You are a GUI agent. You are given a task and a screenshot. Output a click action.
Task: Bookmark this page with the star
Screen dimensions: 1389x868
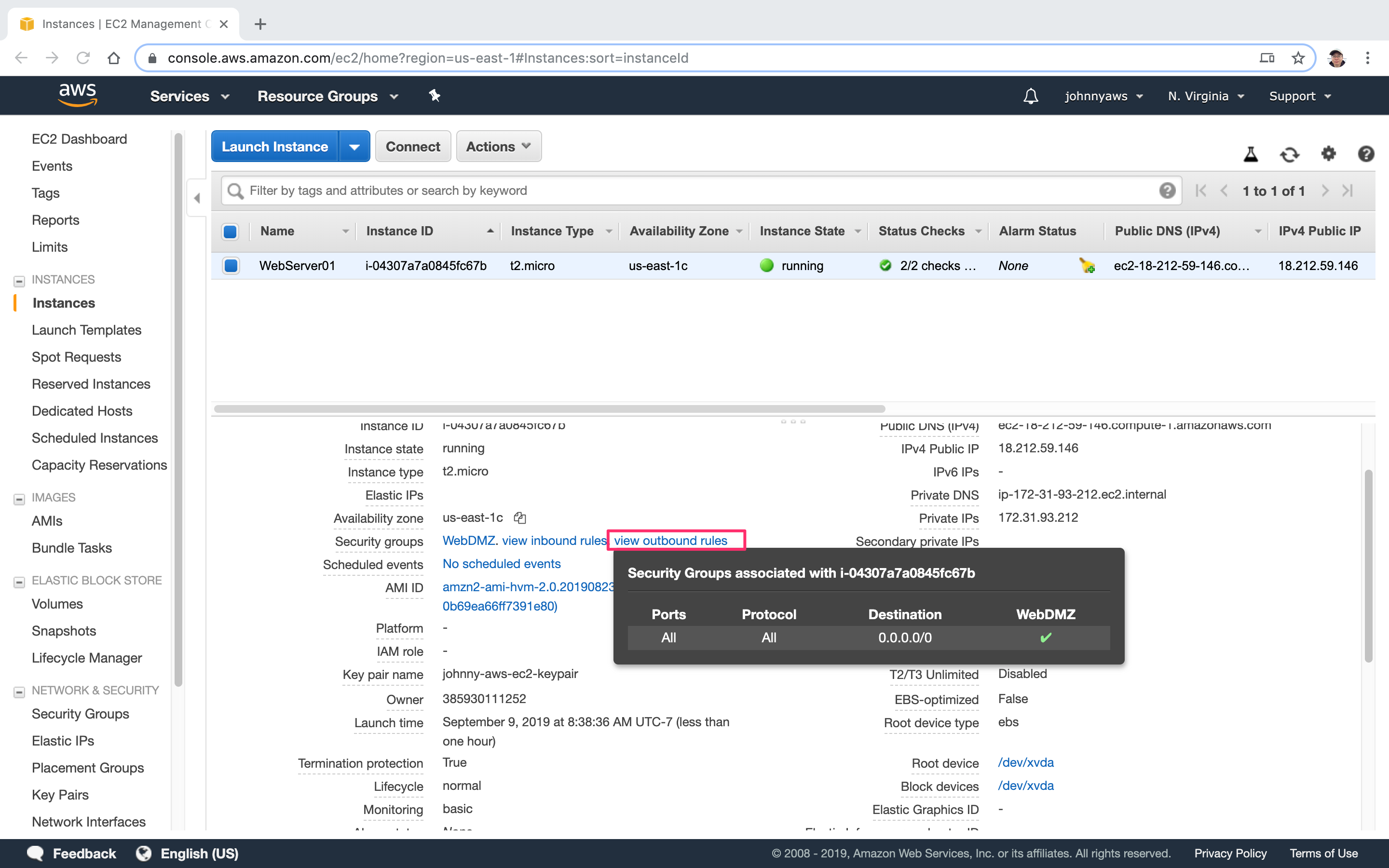1298,58
